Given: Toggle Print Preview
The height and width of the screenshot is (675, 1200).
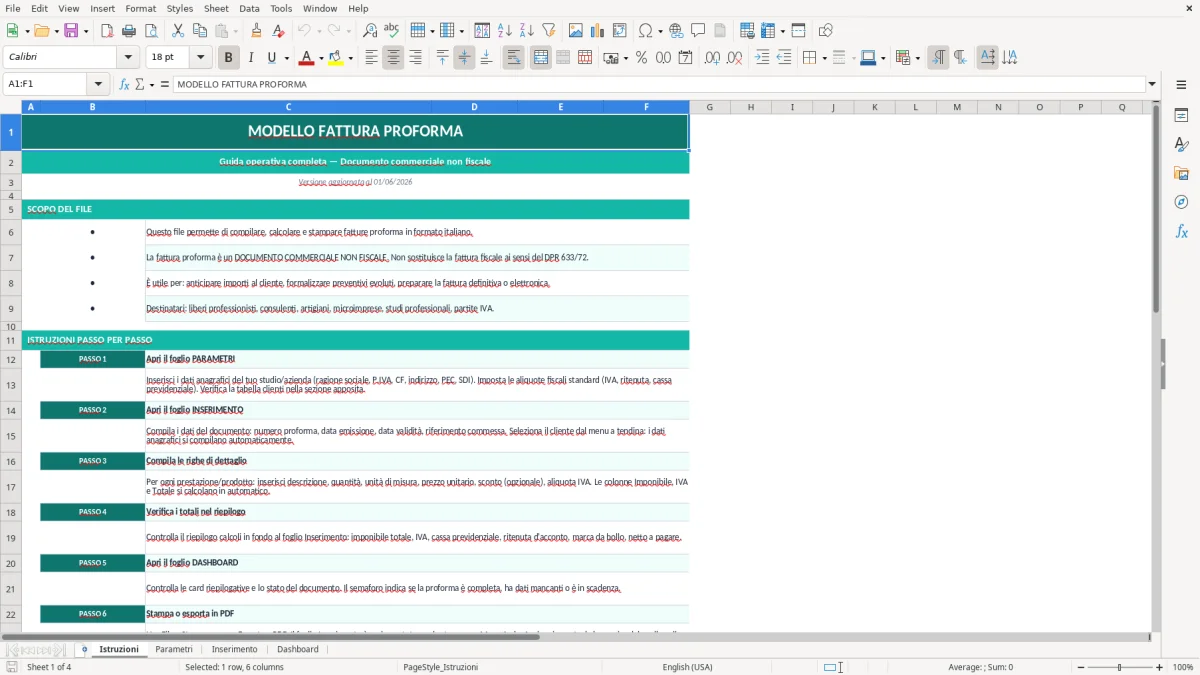Looking at the screenshot, I should 151,31.
